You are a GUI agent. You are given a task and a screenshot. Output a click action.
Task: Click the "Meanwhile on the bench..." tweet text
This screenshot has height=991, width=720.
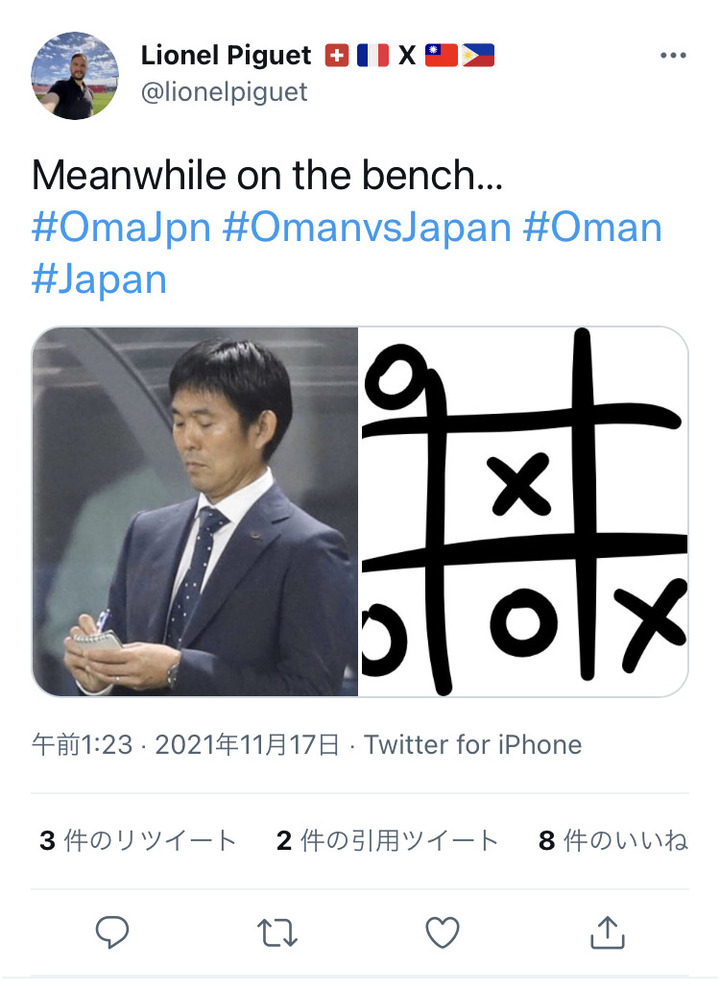(268, 176)
